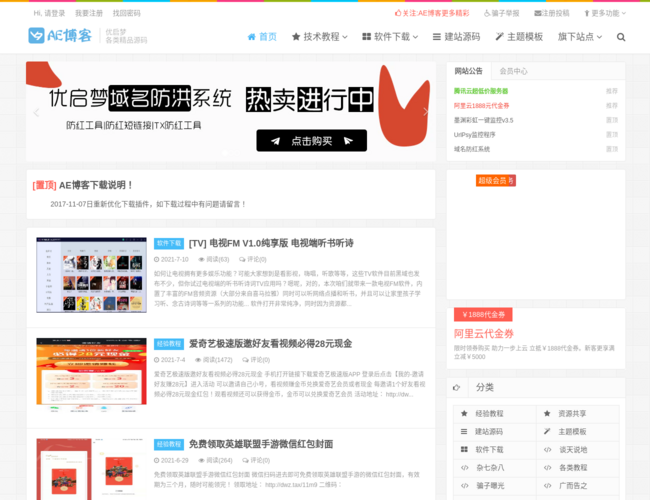The width and height of the screenshot is (650, 500).
Task: Click the grid icon beside 软件下载
Action: click(366, 37)
